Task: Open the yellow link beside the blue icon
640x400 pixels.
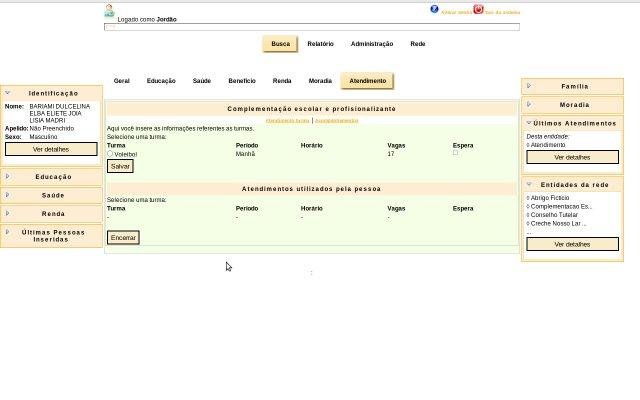Action: (x=457, y=13)
